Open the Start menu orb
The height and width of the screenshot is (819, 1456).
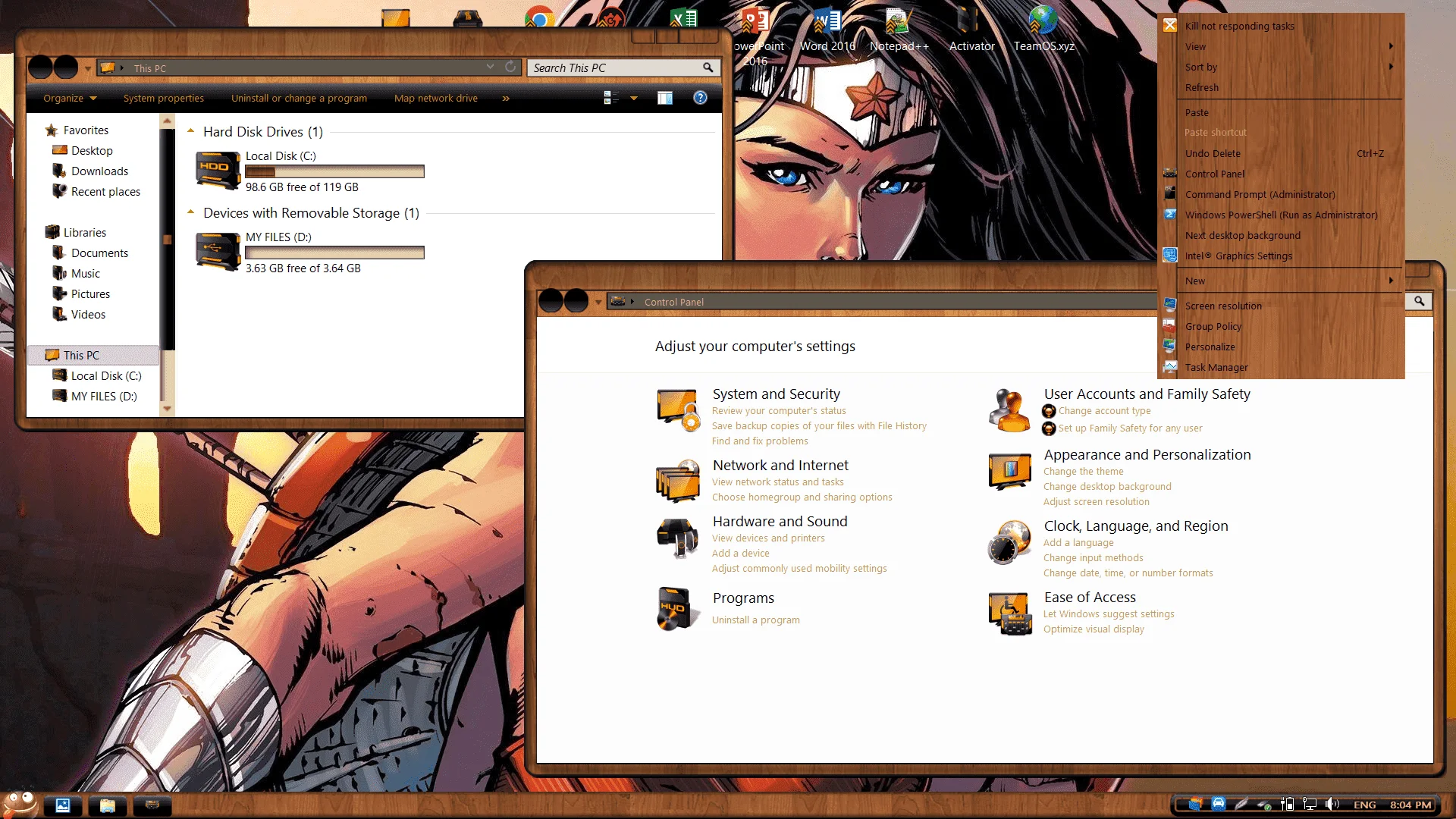pyautogui.click(x=20, y=804)
